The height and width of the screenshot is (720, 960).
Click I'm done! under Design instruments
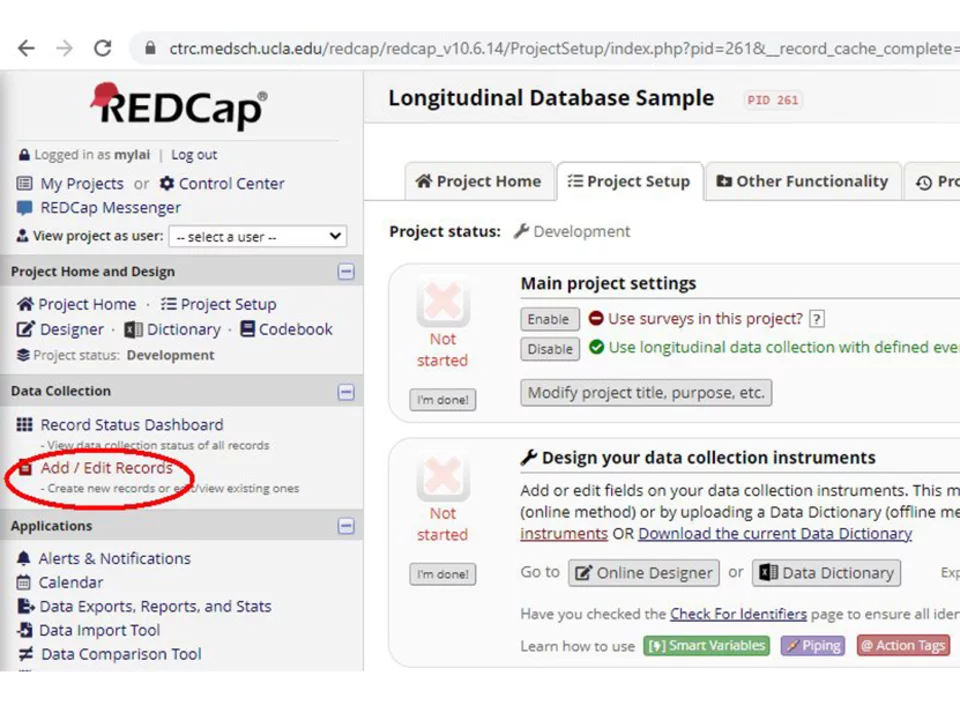point(443,574)
